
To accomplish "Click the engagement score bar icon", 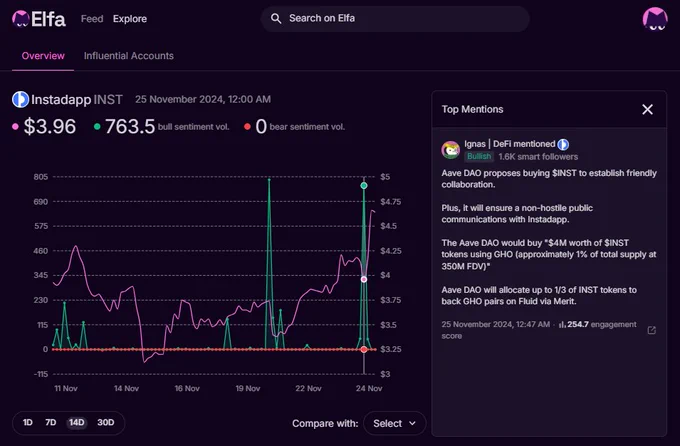I will [562, 325].
